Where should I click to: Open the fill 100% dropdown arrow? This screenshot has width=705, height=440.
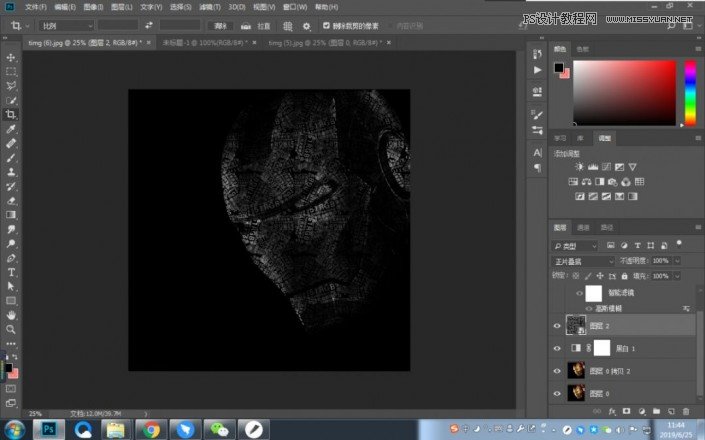(677, 276)
